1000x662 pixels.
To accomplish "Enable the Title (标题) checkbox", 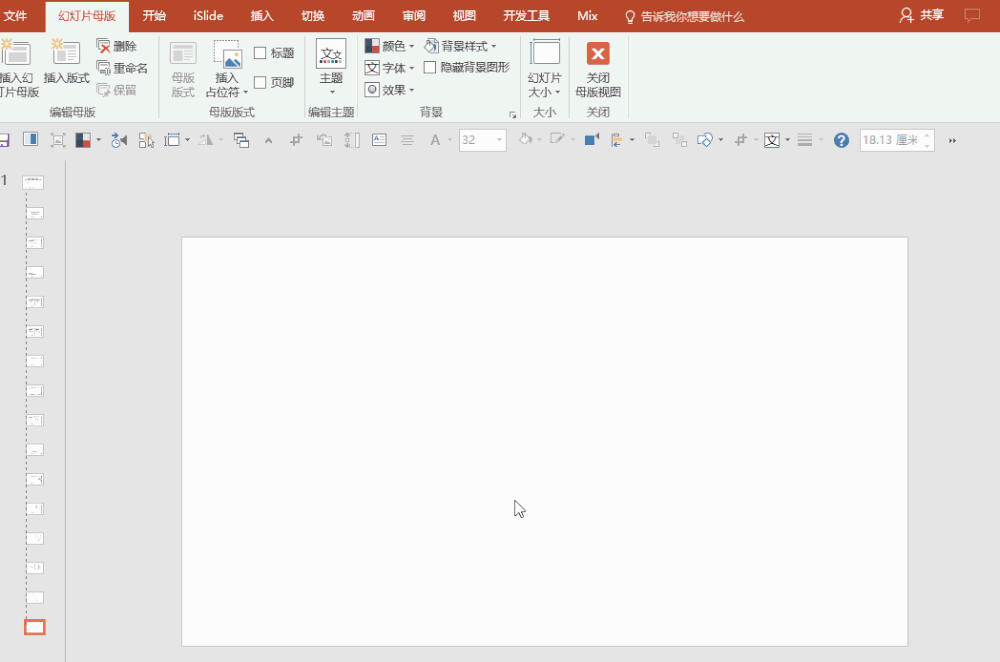I will pyautogui.click(x=260, y=53).
